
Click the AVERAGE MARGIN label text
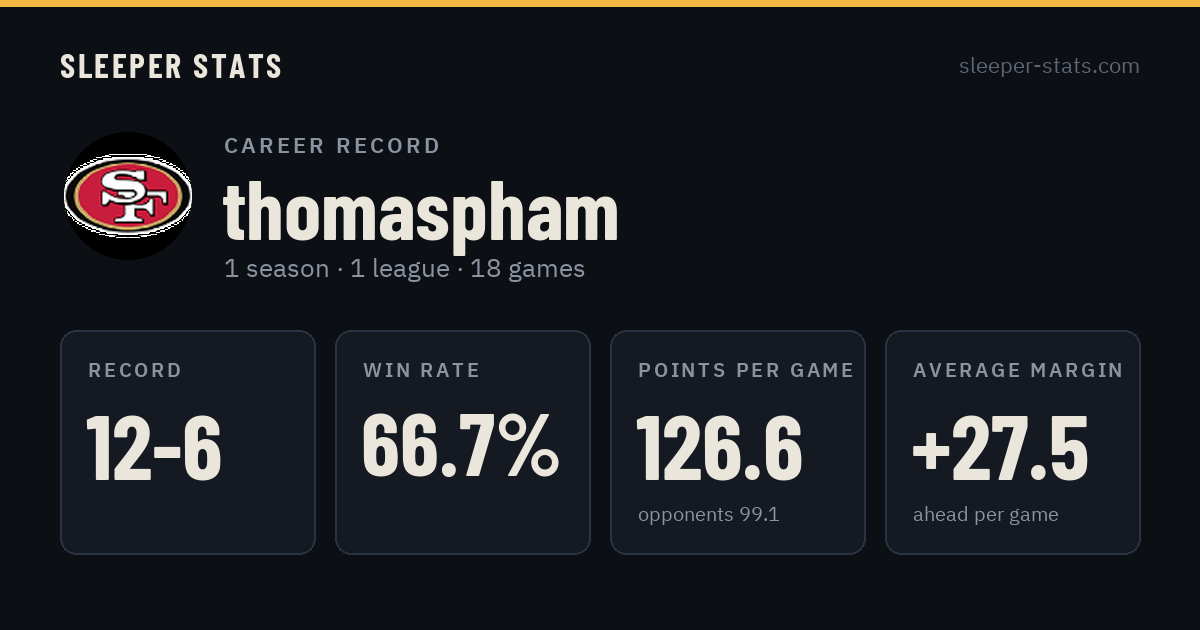1018,371
